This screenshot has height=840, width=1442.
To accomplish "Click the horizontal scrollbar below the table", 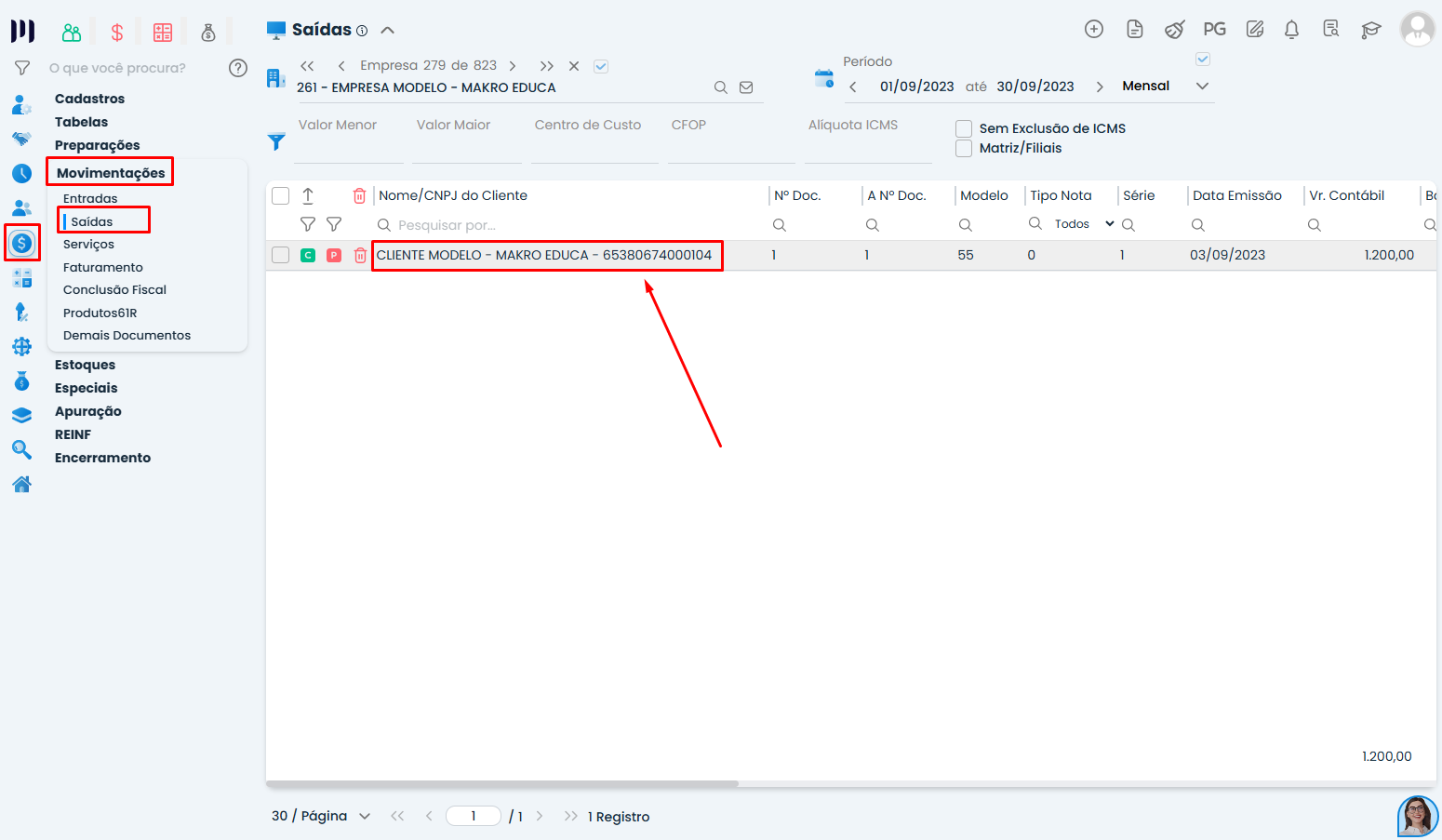I will pyautogui.click(x=502, y=784).
